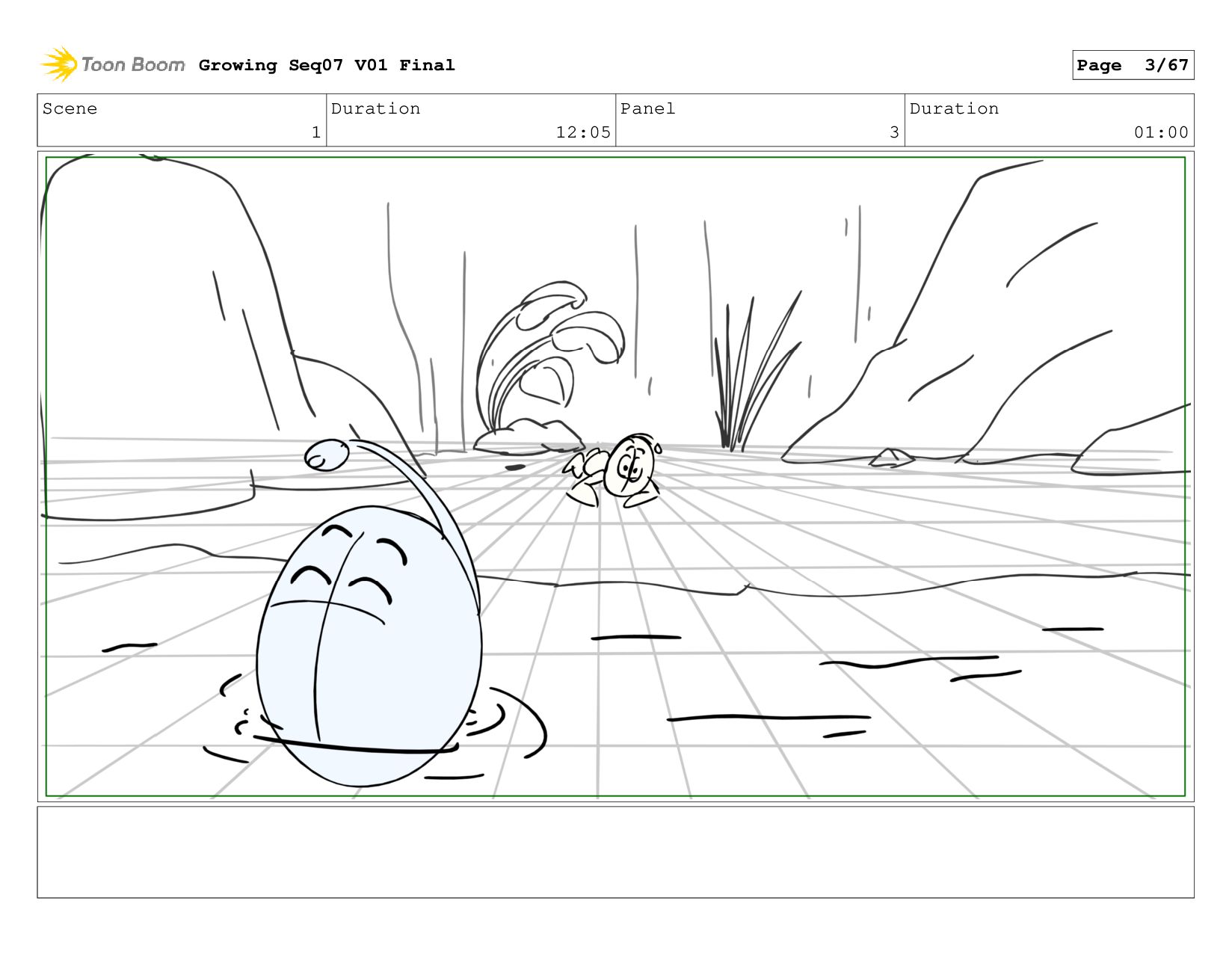Select the title 'Growing Seq07 V01 Final'
Screen dimensions: 1232x954
pyautogui.click(x=327, y=65)
